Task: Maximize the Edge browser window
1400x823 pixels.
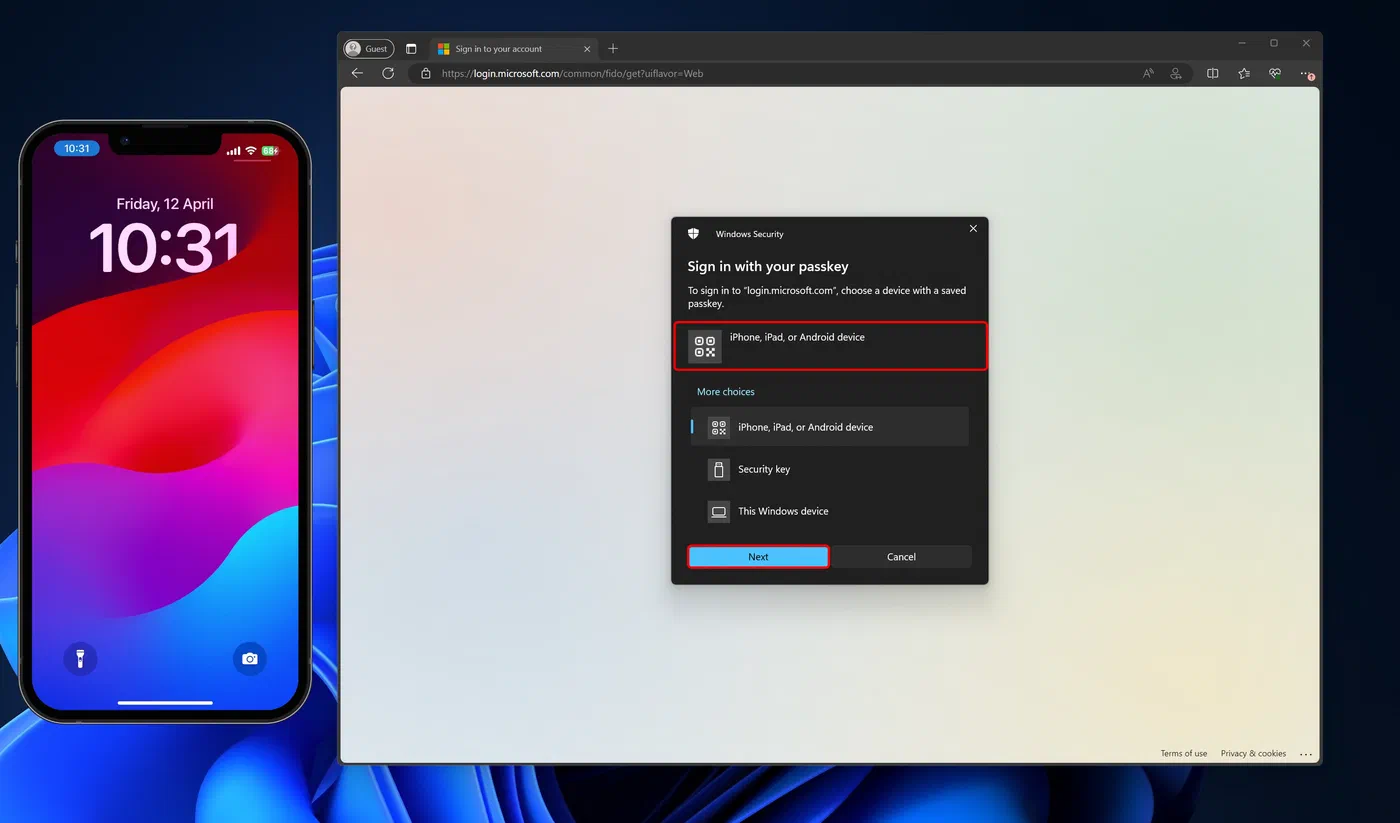Action: point(1274,43)
